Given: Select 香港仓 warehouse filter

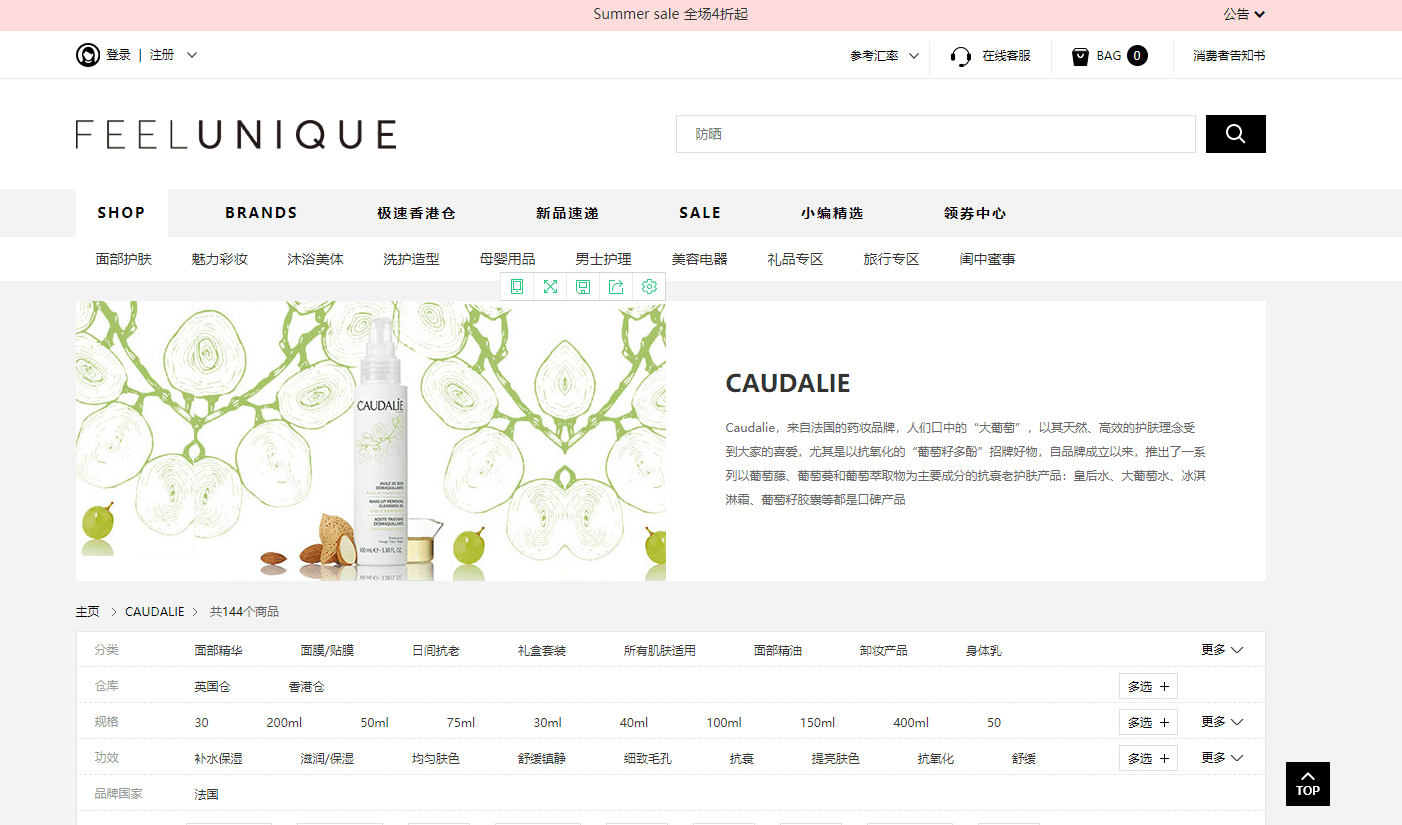Looking at the screenshot, I should coord(307,686).
